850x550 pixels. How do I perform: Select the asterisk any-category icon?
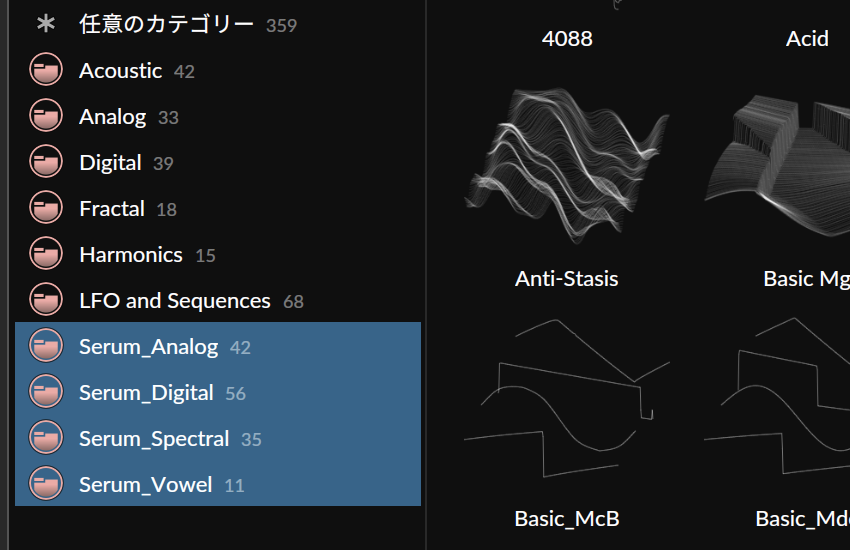46,23
